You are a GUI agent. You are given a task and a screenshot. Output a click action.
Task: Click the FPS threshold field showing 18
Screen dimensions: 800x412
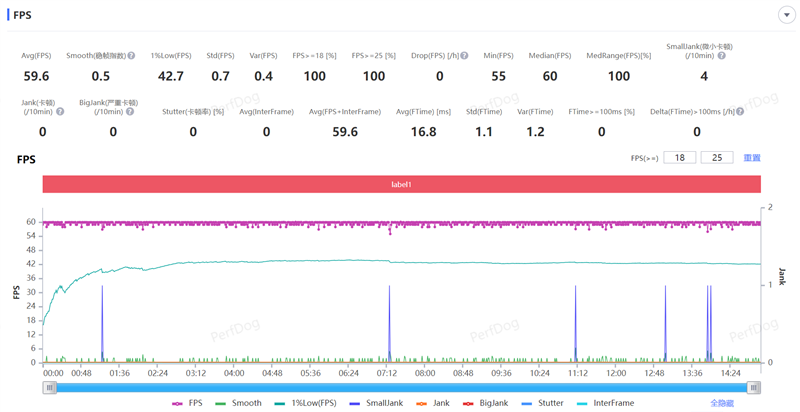pyautogui.click(x=679, y=158)
